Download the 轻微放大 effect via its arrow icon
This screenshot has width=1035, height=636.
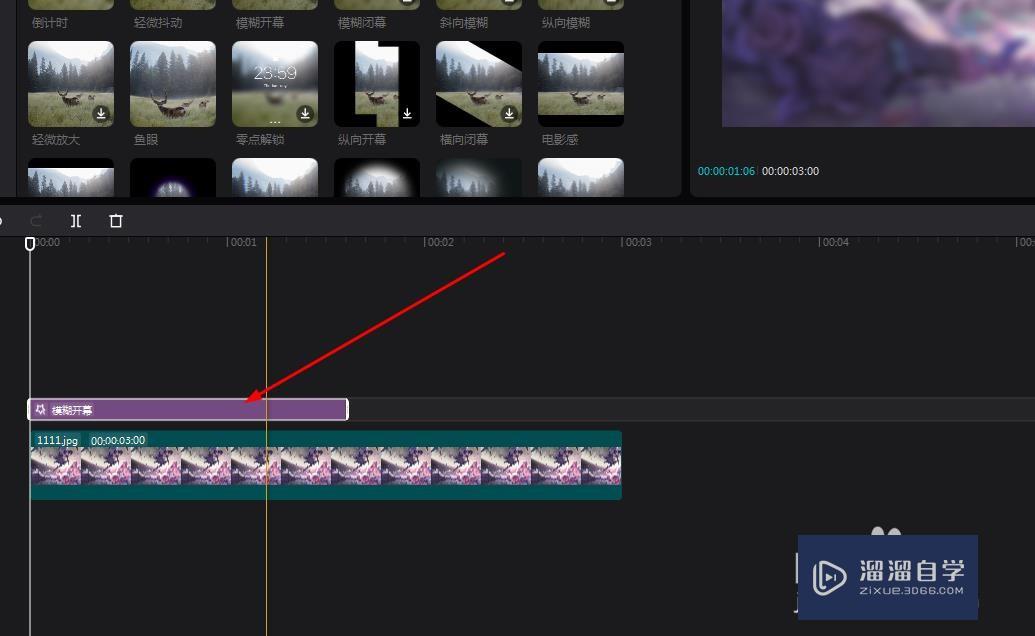point(101,113)
